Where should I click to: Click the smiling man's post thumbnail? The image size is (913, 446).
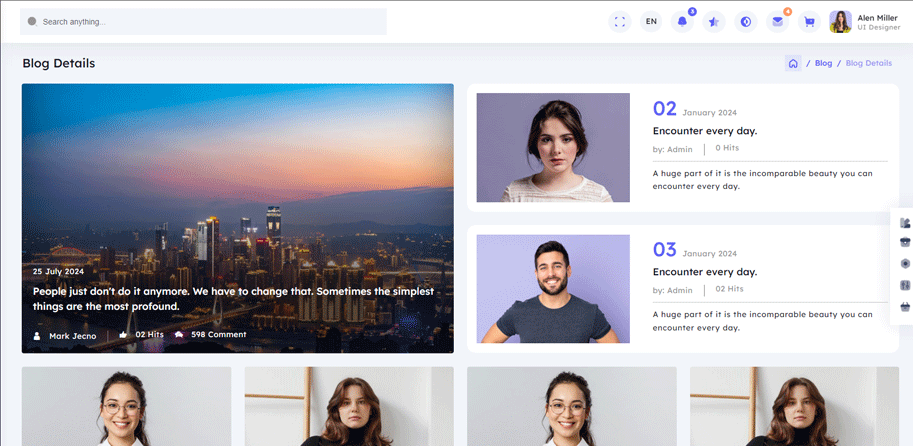(x=553, y=289)
